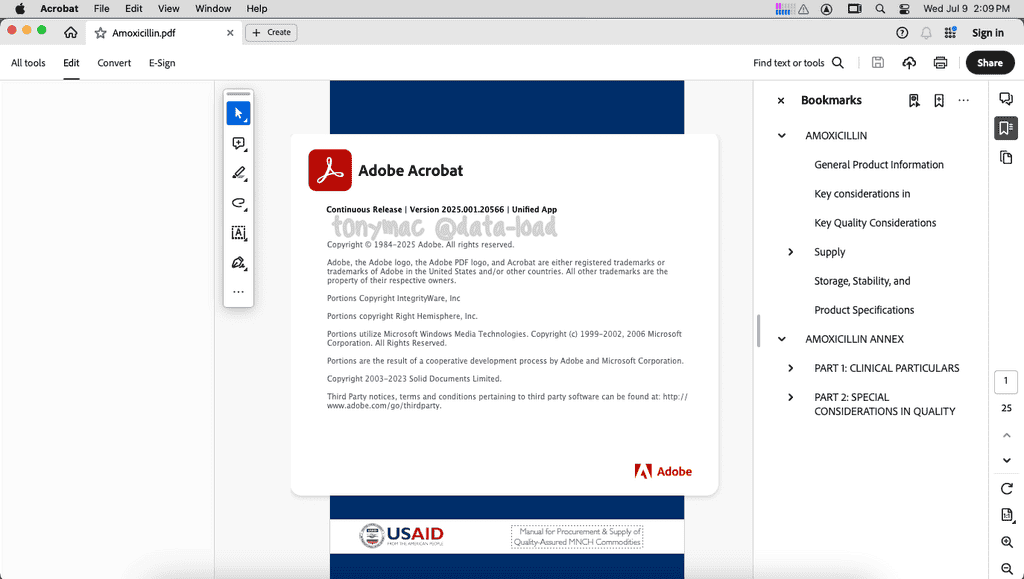This screenshot has height=579, width=1024.
Task: Open the Window menu
Action: [x=213, y=8]
